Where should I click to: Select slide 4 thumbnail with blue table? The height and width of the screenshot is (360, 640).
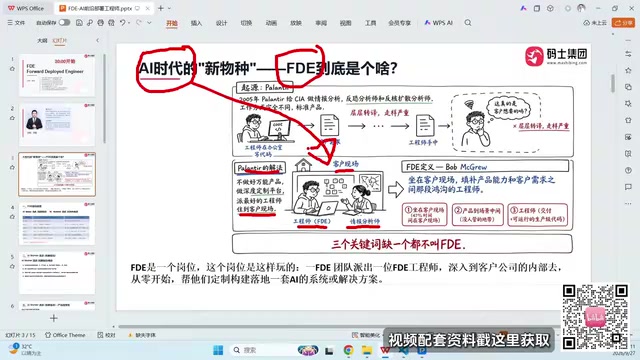pos(57,224)
